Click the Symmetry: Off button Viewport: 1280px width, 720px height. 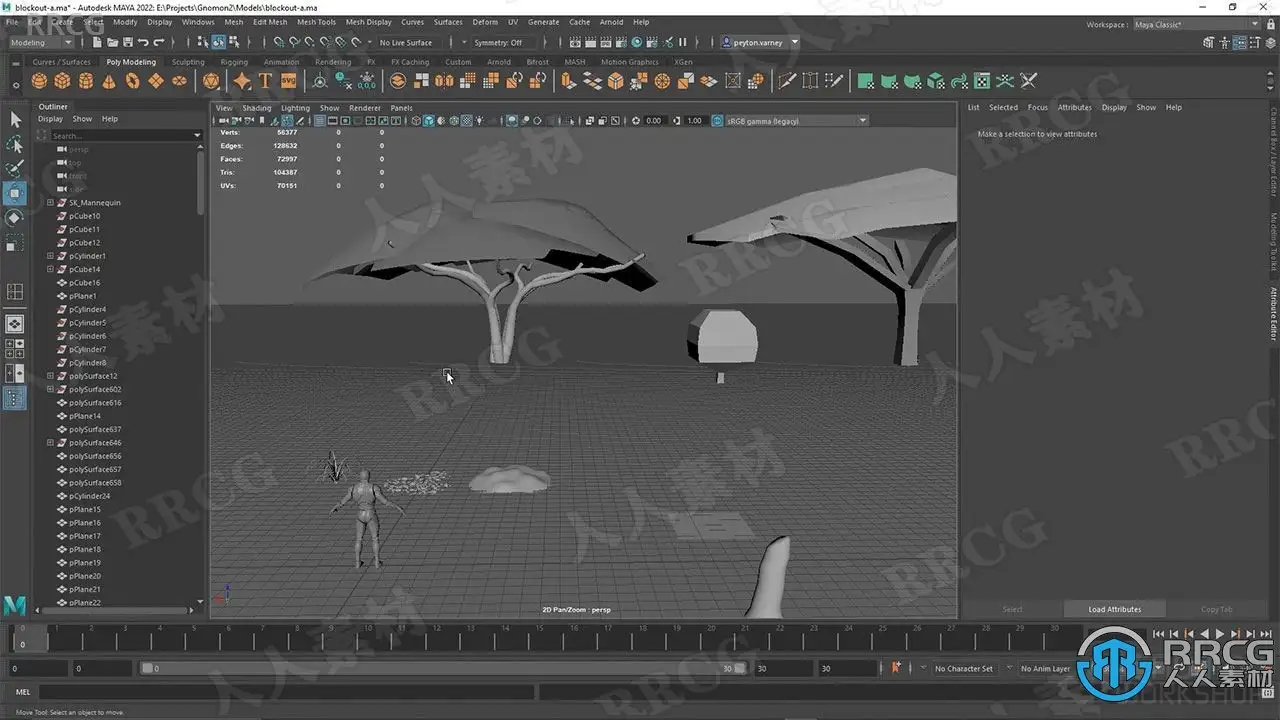click(x=498, y=43)
